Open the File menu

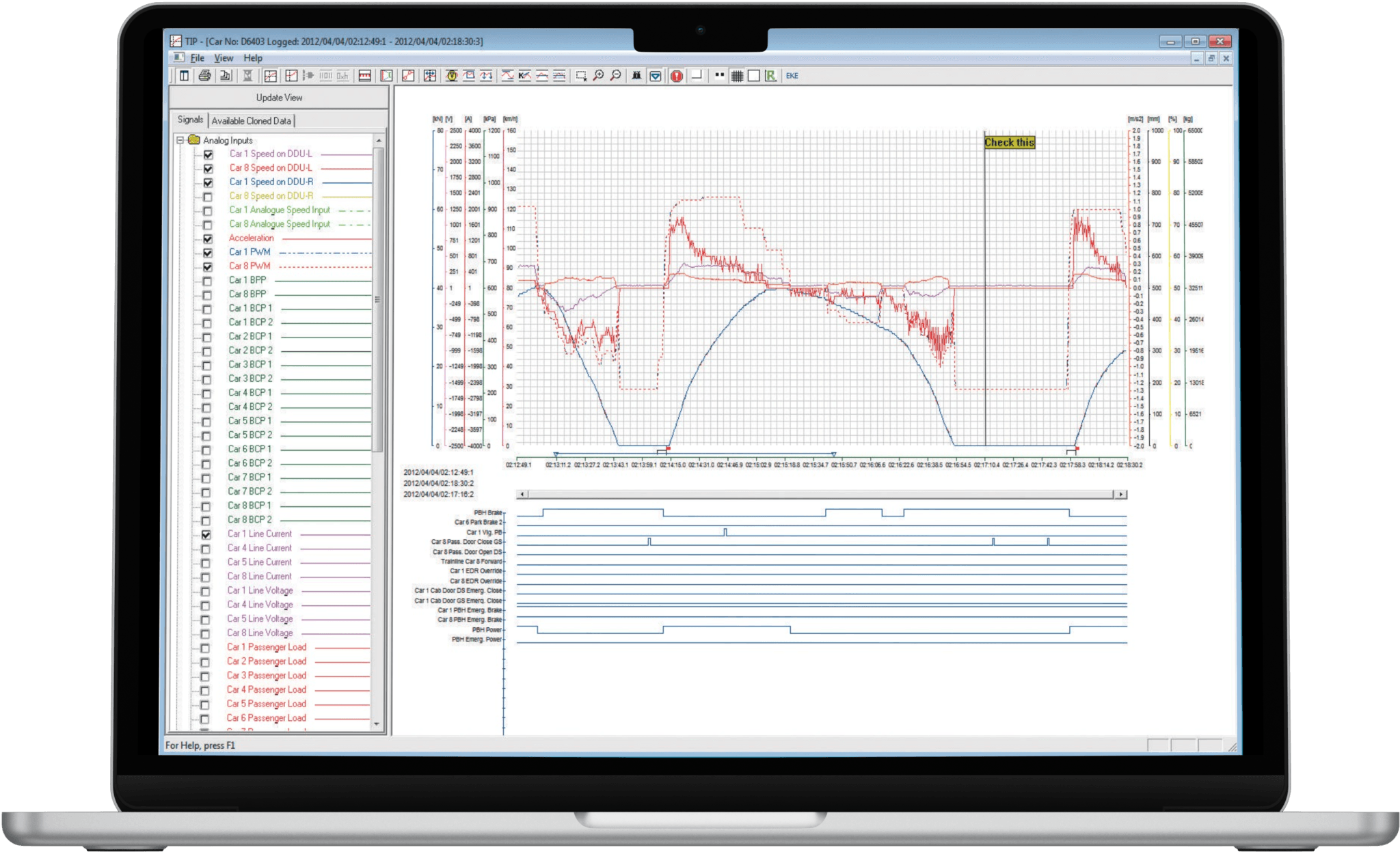point(197,58)
